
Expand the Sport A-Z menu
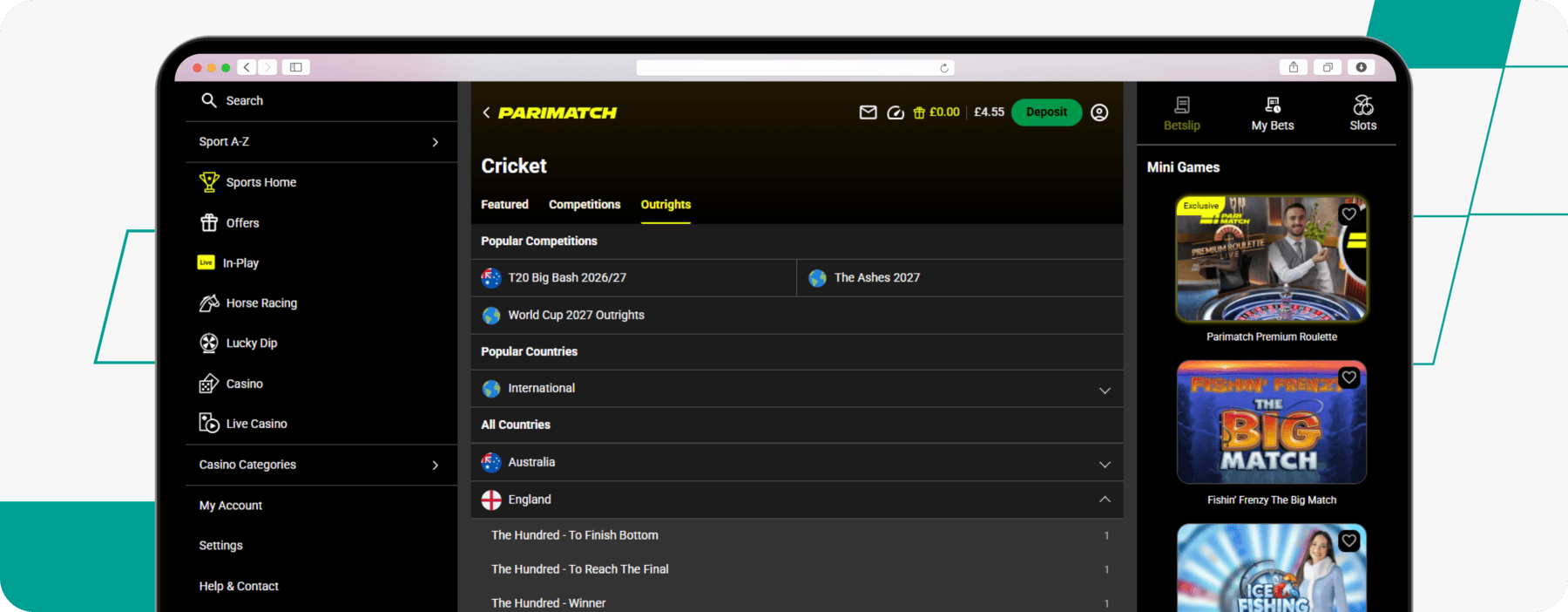point(321,141)
